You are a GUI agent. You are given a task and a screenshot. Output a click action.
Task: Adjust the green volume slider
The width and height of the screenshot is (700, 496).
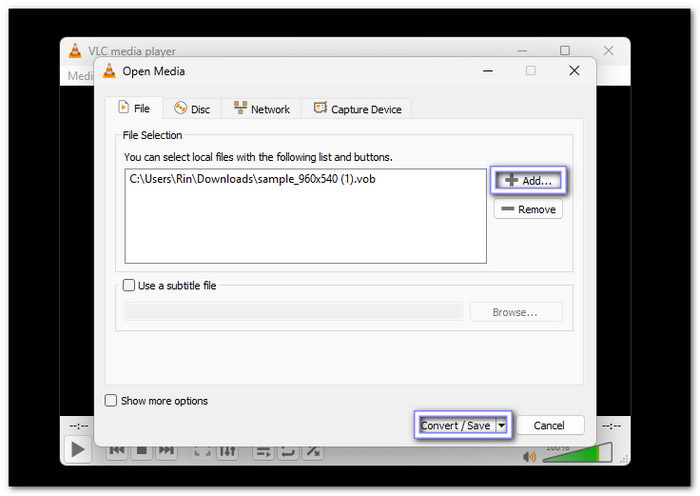578,453
